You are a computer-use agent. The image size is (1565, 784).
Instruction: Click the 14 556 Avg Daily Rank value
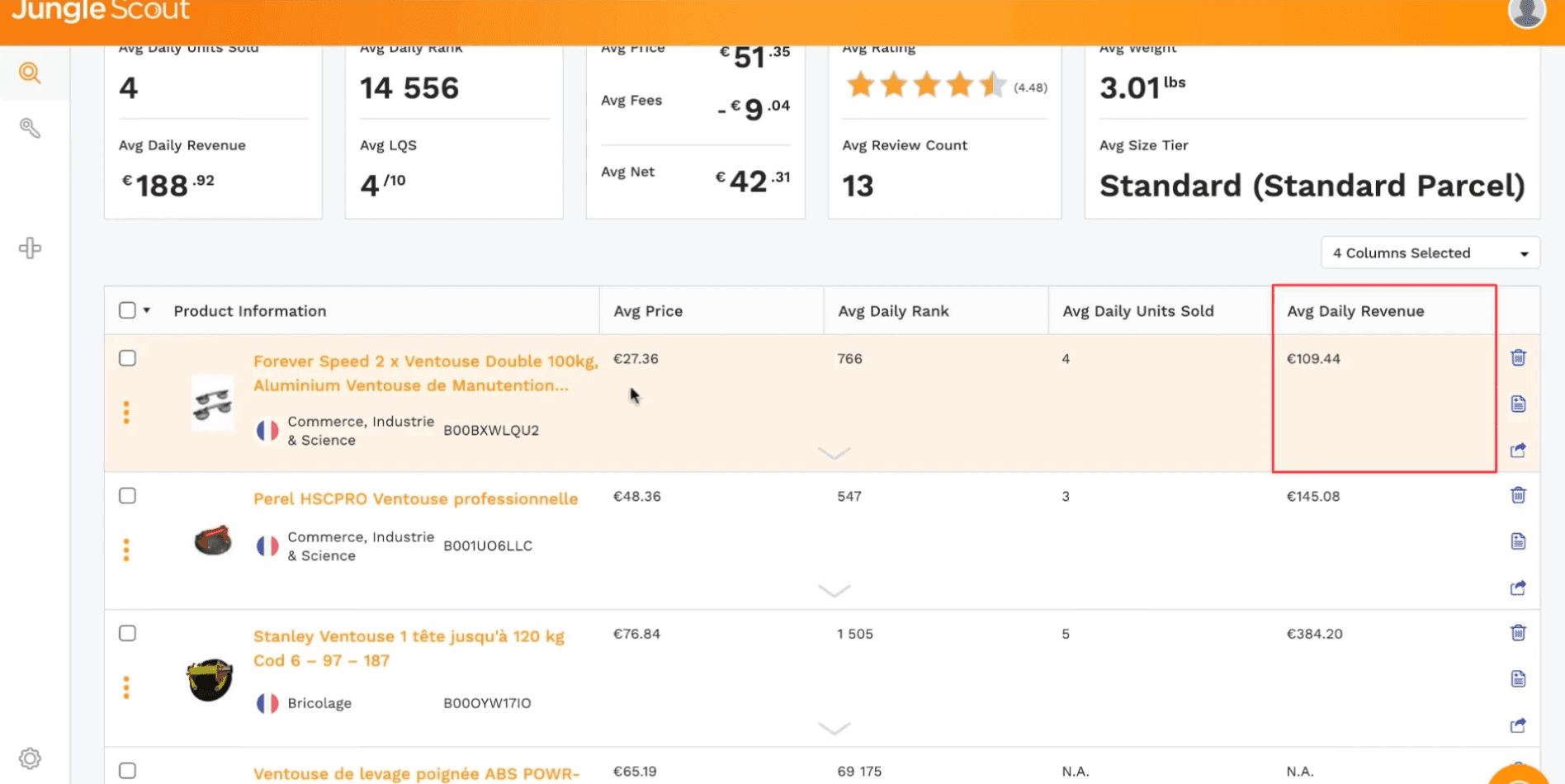[409, 87]
